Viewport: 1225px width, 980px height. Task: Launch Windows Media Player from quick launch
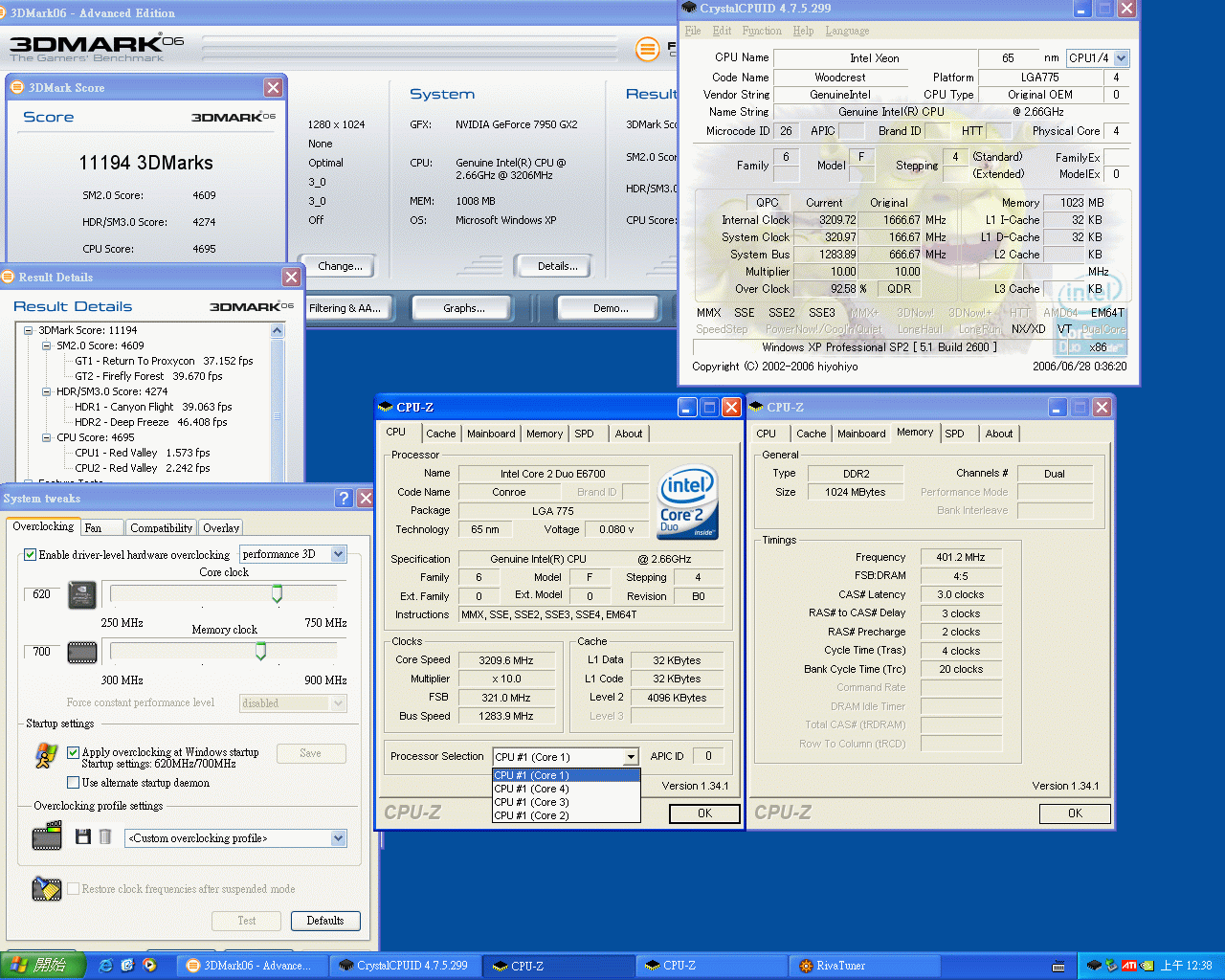point(149,966)
